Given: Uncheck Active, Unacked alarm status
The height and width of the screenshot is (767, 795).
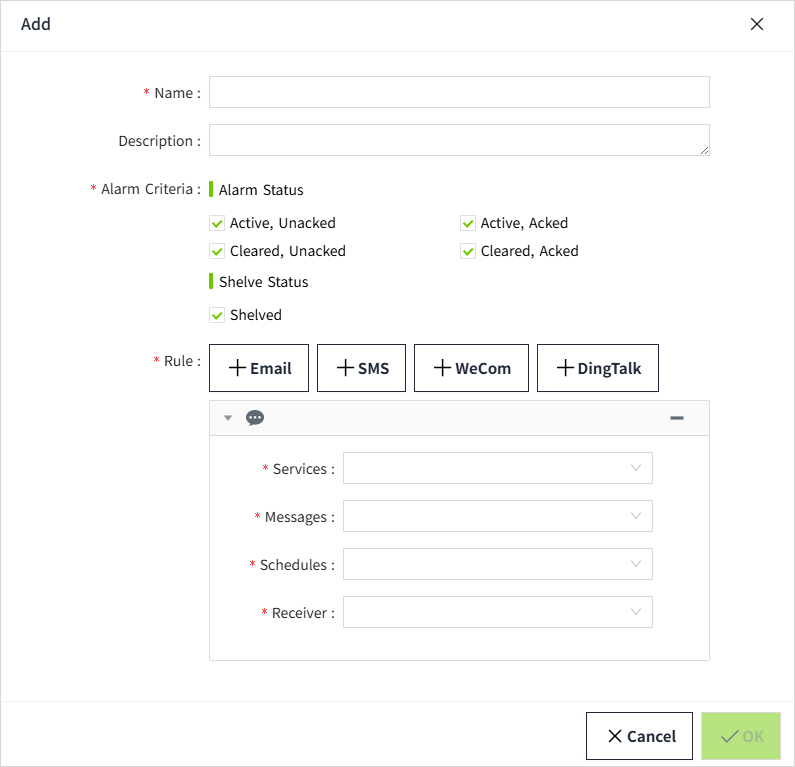Looking at the screenshot, I should tap(217, 223).
